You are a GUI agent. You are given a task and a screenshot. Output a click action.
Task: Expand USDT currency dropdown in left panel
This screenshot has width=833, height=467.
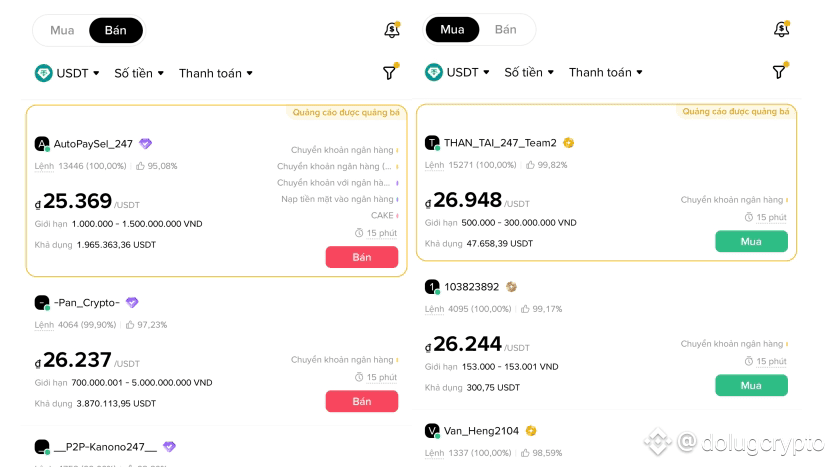(x=68, y=73)
